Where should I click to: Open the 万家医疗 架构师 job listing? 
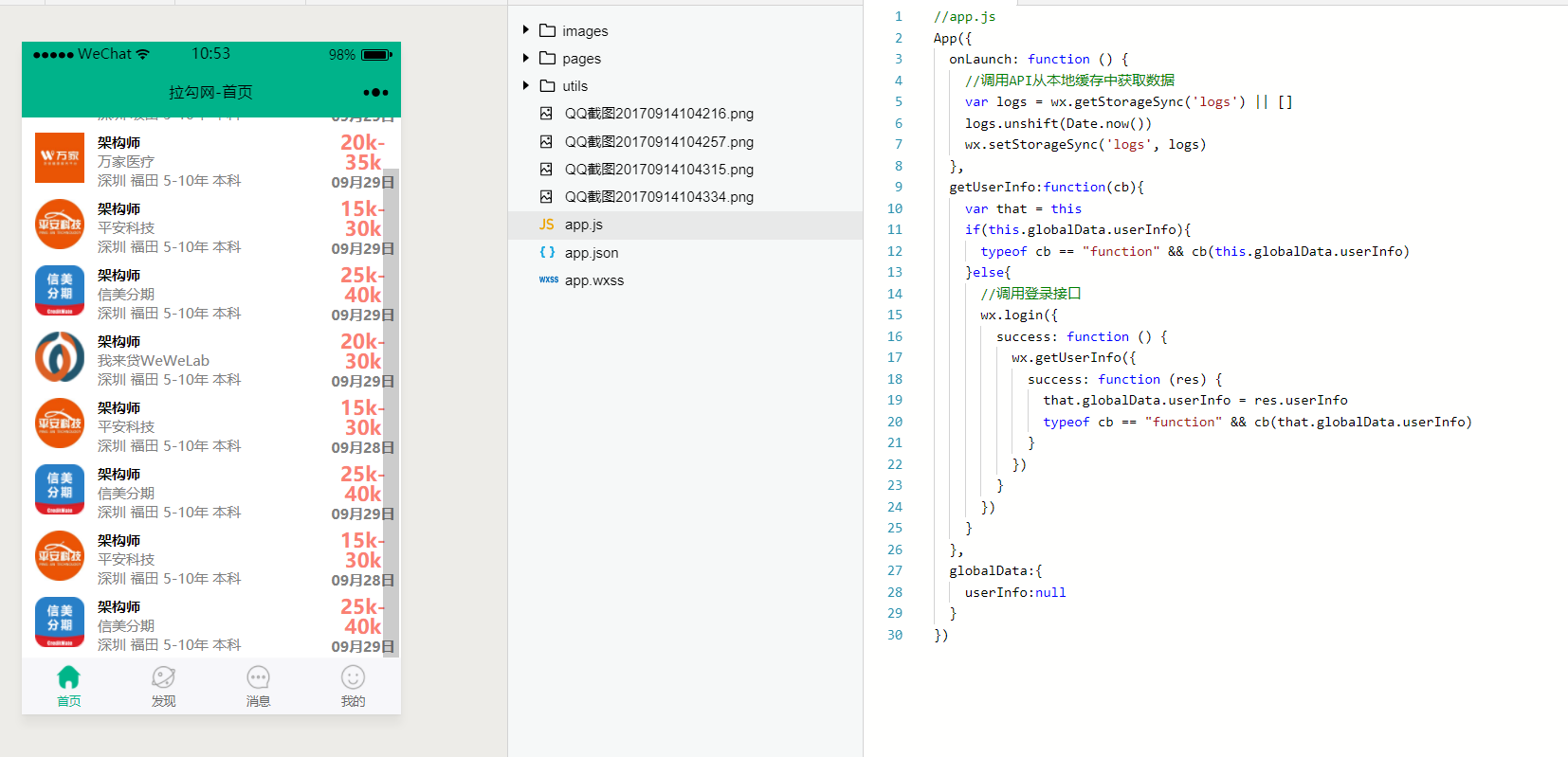pyautogui.click(x=210, y=160)
